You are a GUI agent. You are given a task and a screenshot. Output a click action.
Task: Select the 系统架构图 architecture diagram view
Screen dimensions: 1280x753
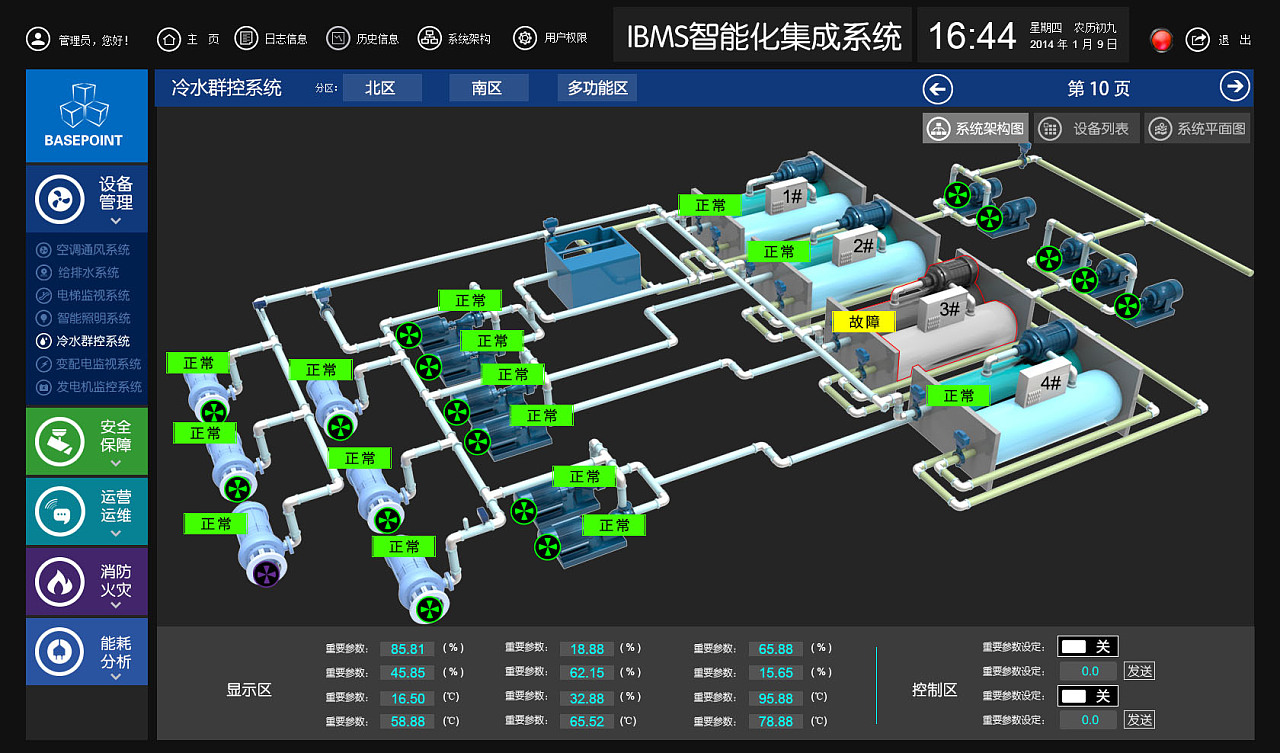[x=974, y=128]
